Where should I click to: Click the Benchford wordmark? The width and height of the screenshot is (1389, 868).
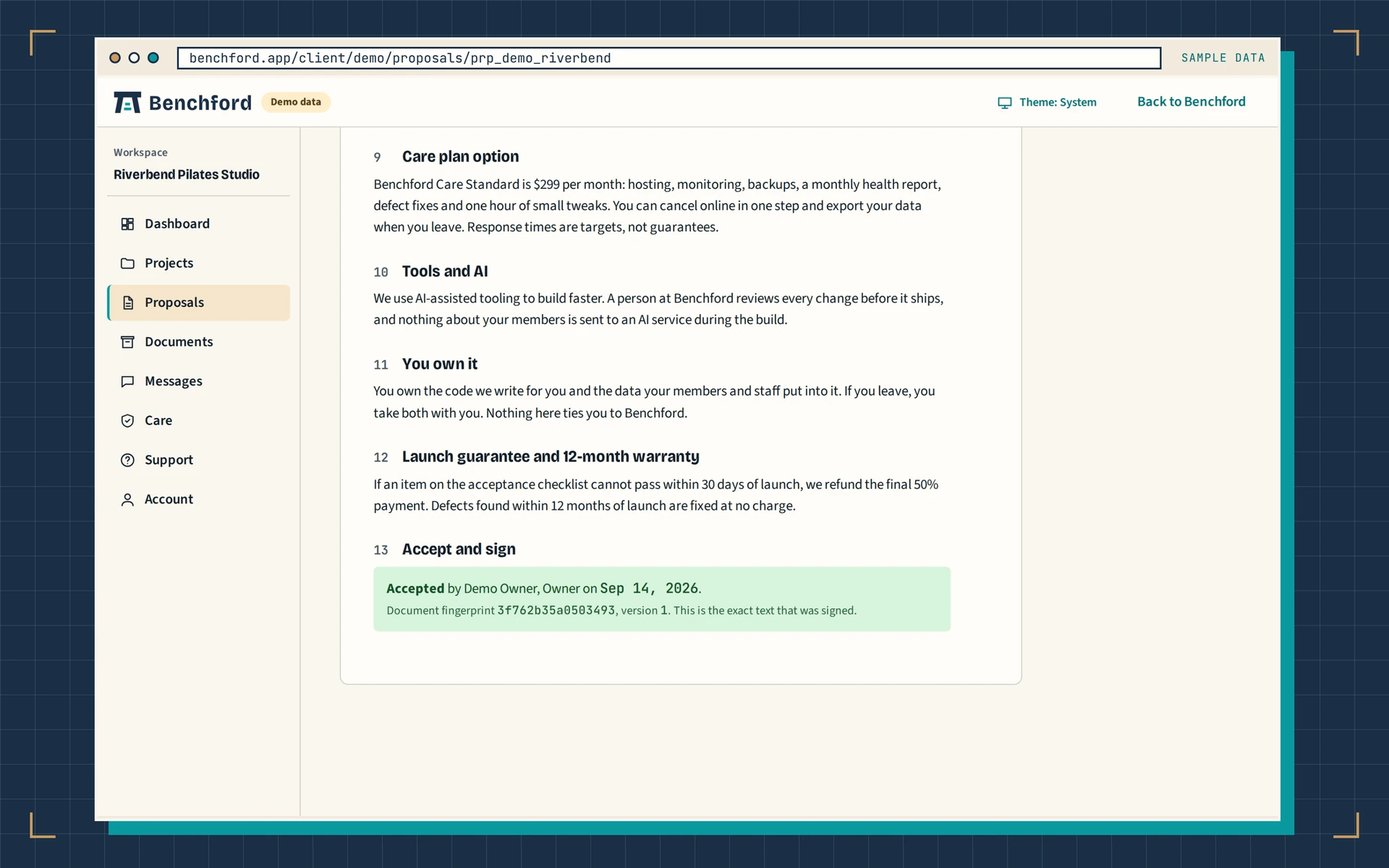click(x=200, y=103)
